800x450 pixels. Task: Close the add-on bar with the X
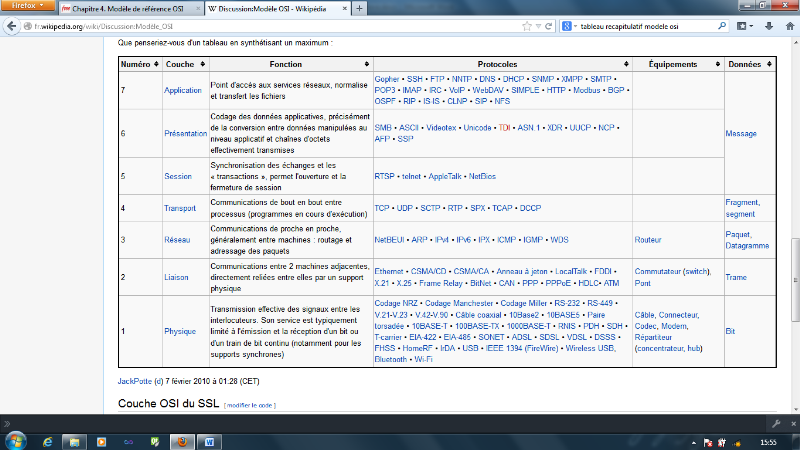click(793, 423)
